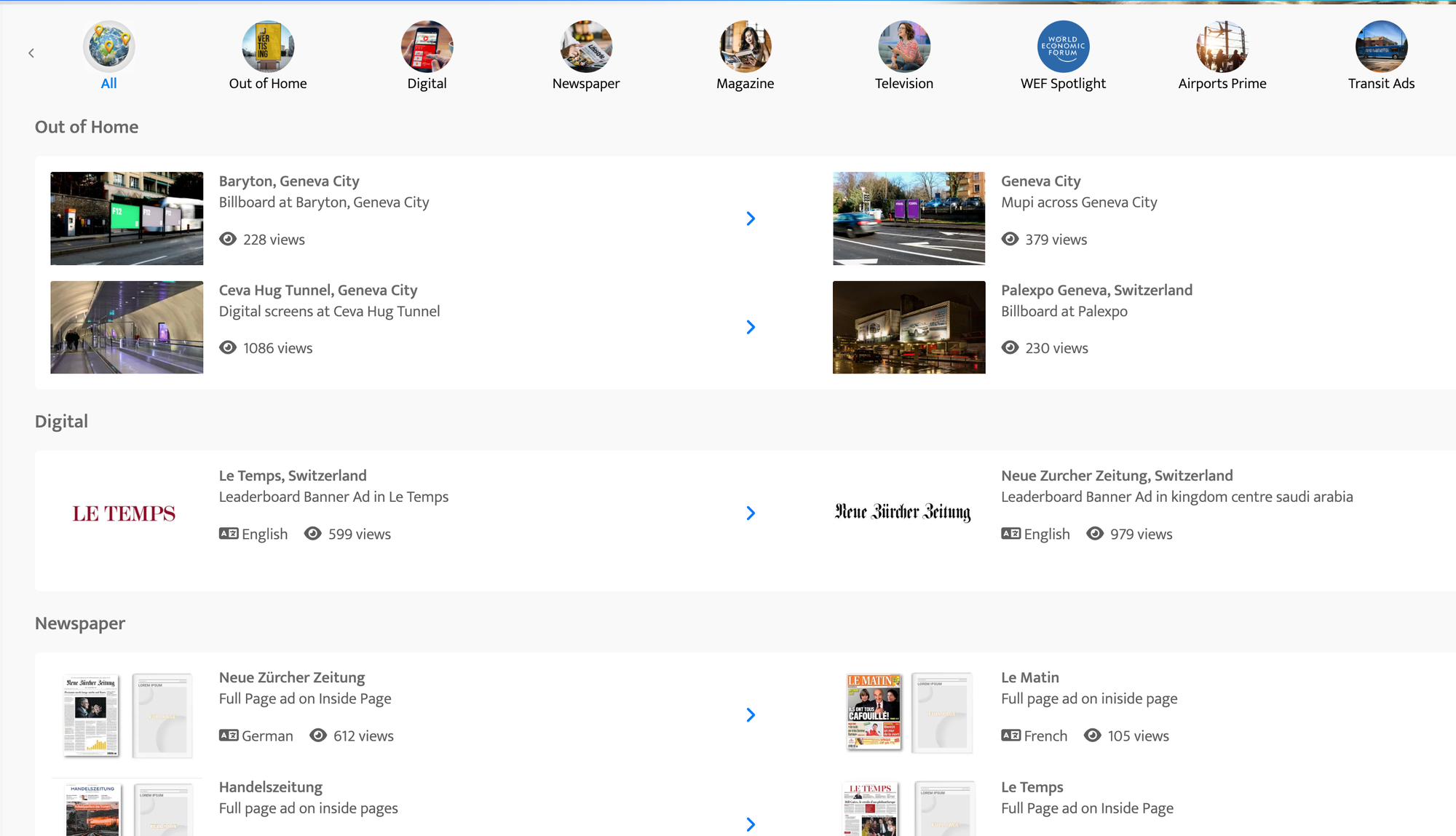The height and width of the screenshot is (836, 1456).
Task: Open the Neue Zürcher Zeitung front page thumbnail
Action: 91,714
